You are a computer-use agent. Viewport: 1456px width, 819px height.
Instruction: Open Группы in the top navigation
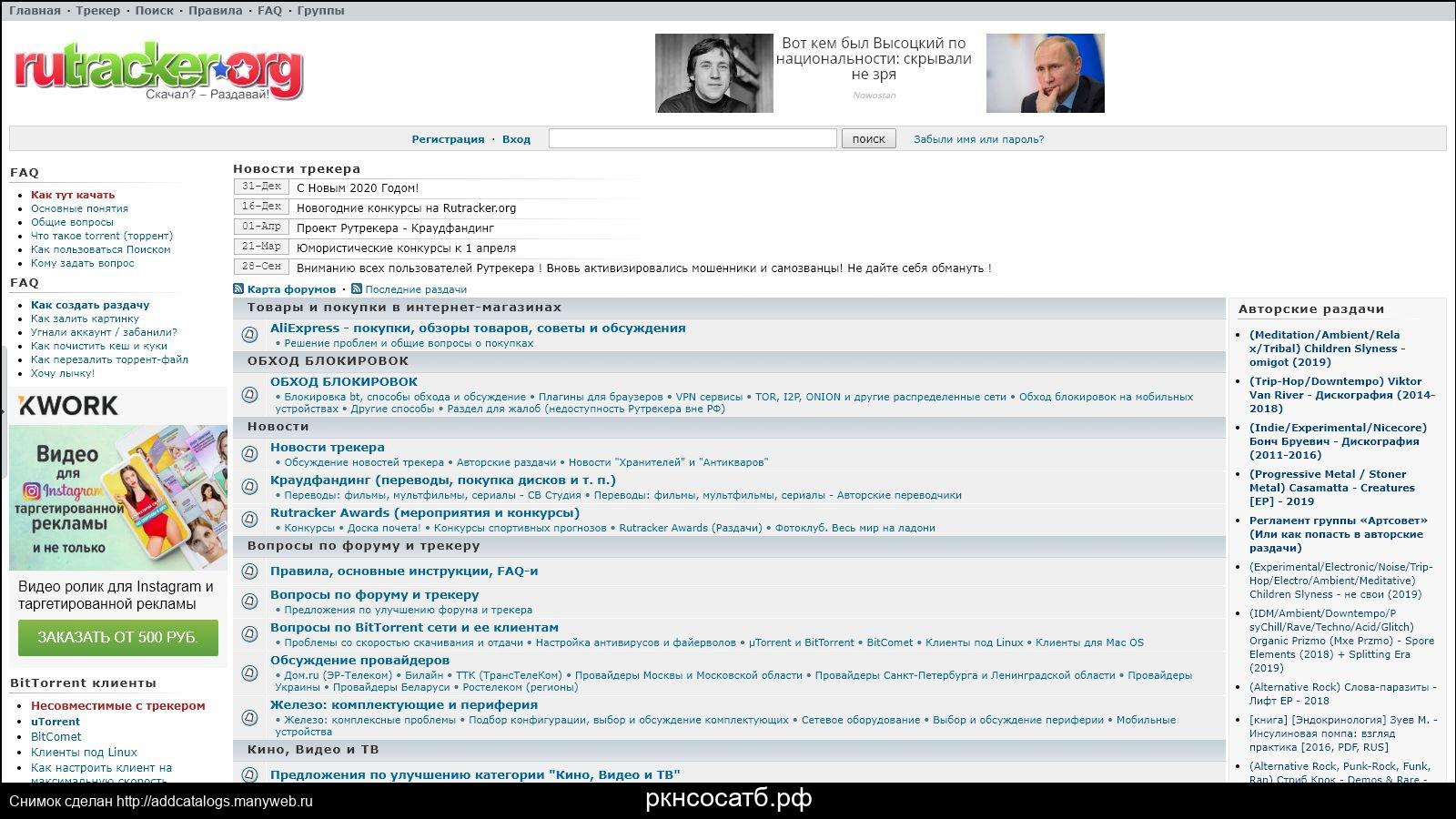click(x=320, y=11)
